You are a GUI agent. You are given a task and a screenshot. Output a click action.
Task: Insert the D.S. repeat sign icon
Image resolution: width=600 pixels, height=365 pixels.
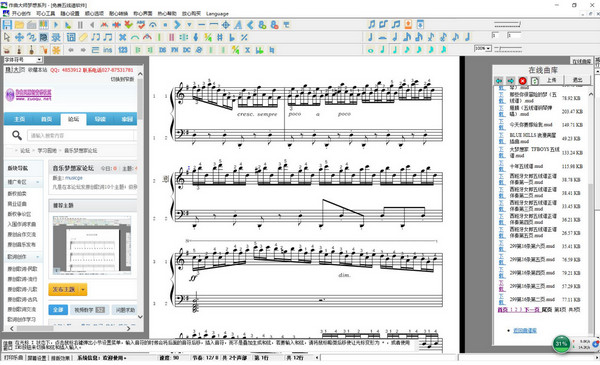(162, 50)
